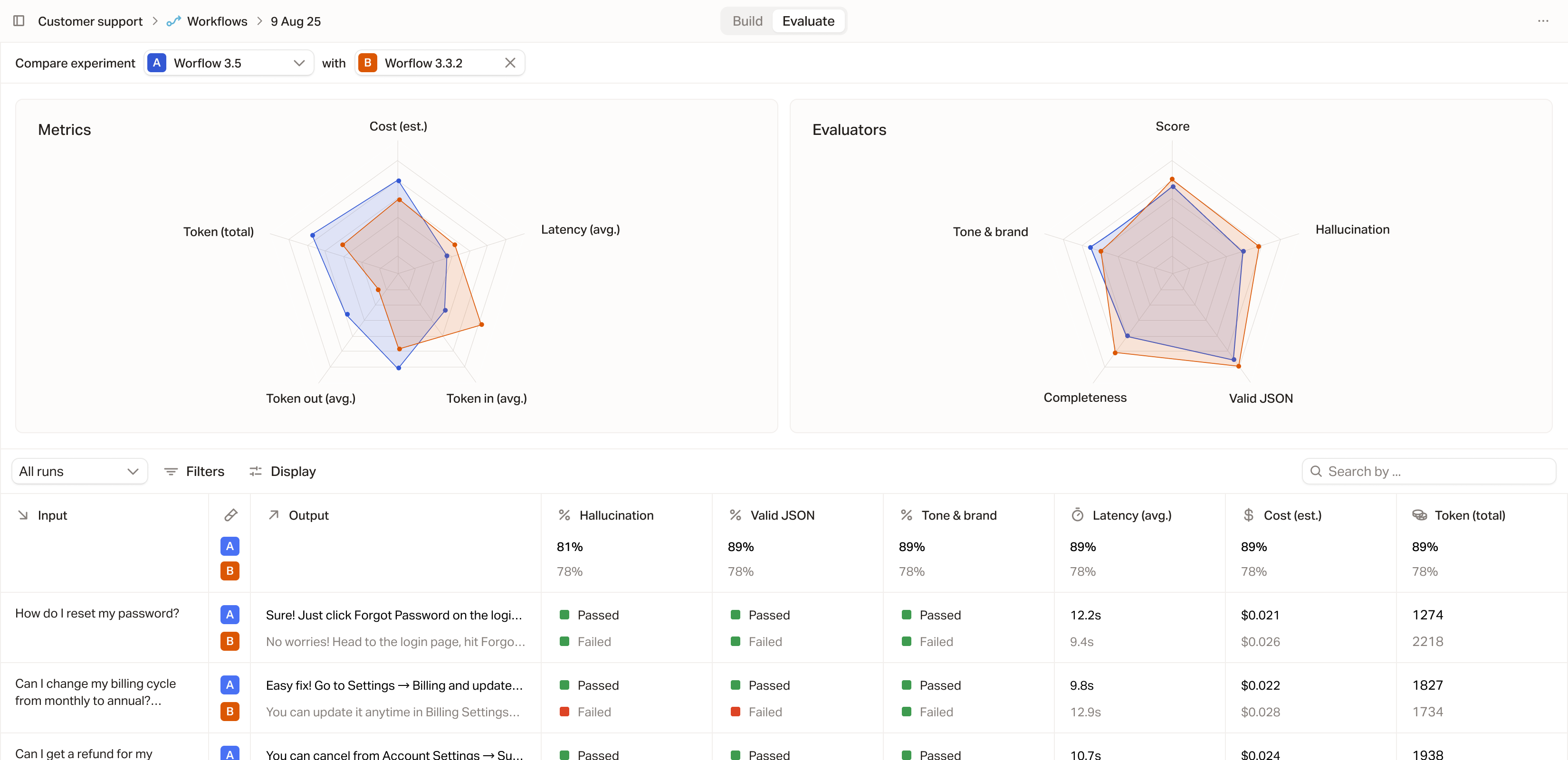The height and width of the screenshot is (760, 1568).
Task: Click the Customer support breadcrumb
Action: coord(90,21)
